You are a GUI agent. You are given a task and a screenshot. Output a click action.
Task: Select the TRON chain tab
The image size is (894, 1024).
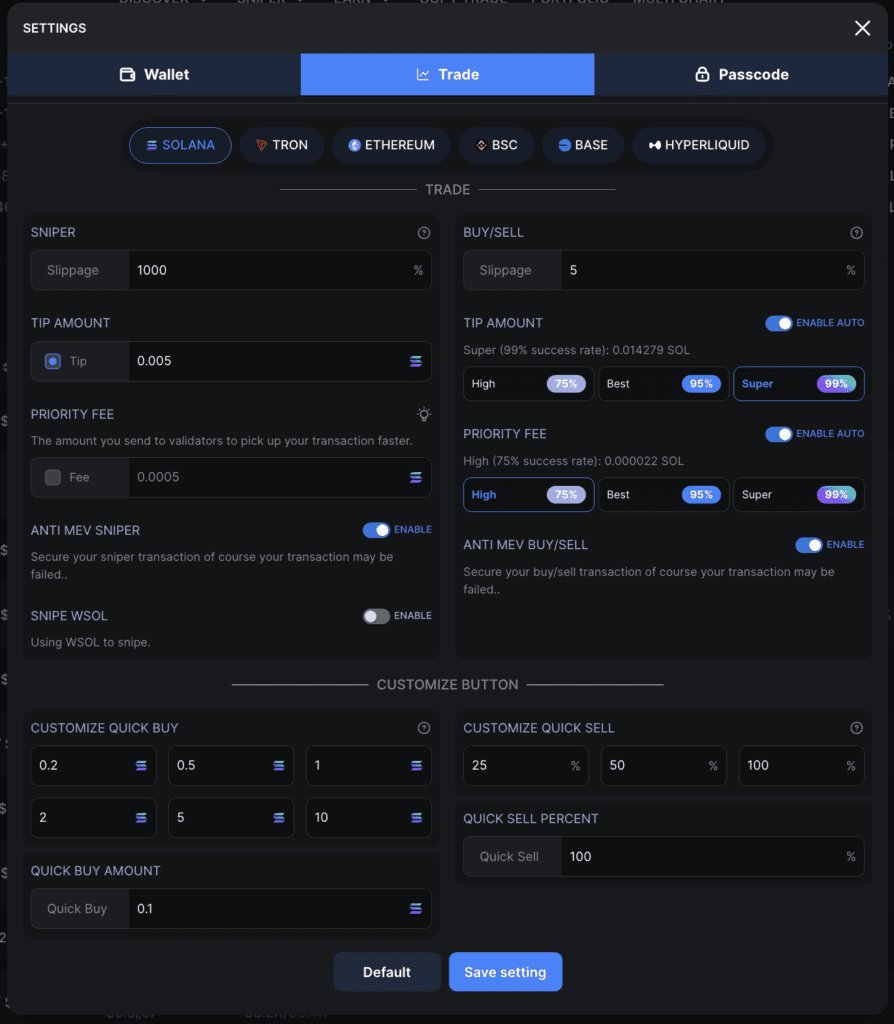281,145
